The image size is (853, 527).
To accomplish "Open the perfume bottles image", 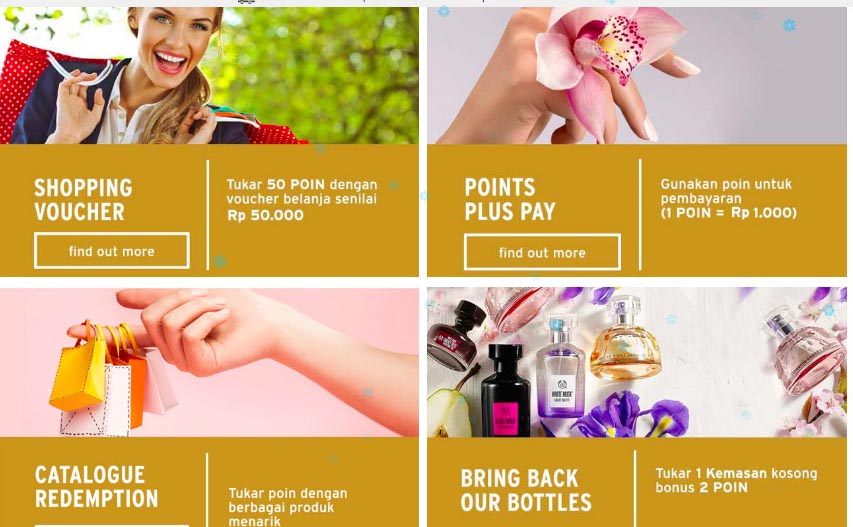I will pos(636,362).
